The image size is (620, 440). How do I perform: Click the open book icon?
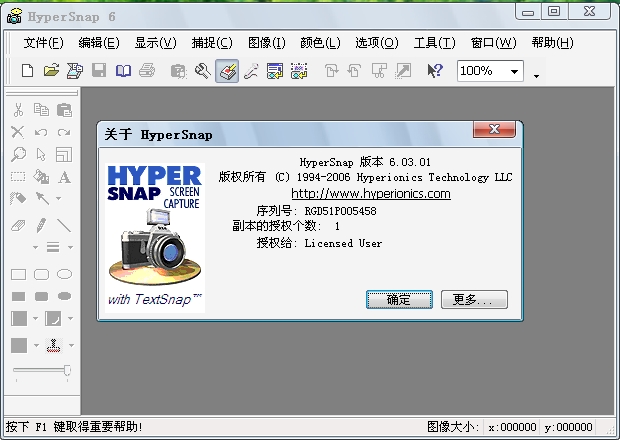pos(123,71)
